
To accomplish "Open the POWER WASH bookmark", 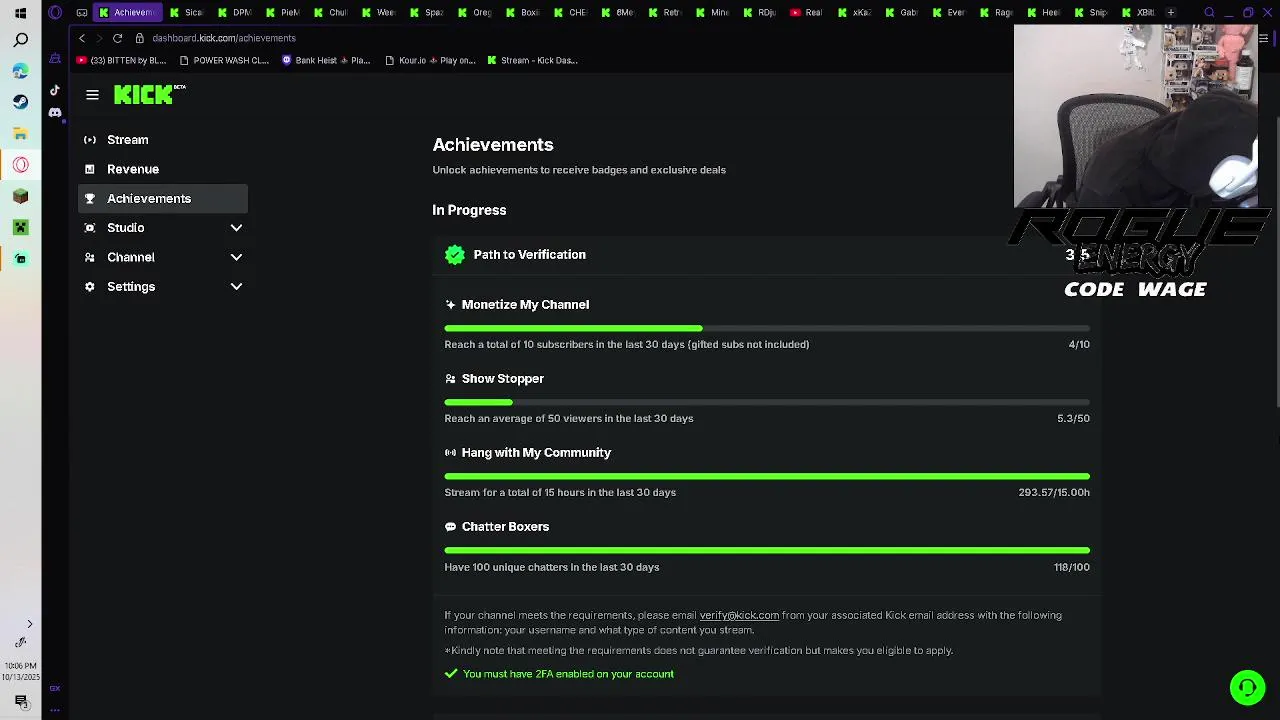I will click(x=224, y=60).
